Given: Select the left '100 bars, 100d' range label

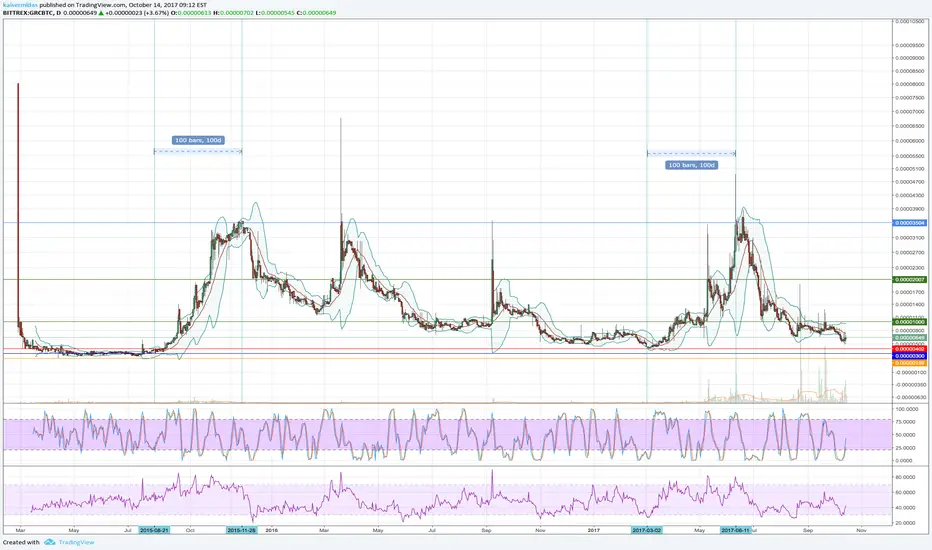Looking at the screenshot, I should coord(198,140).
